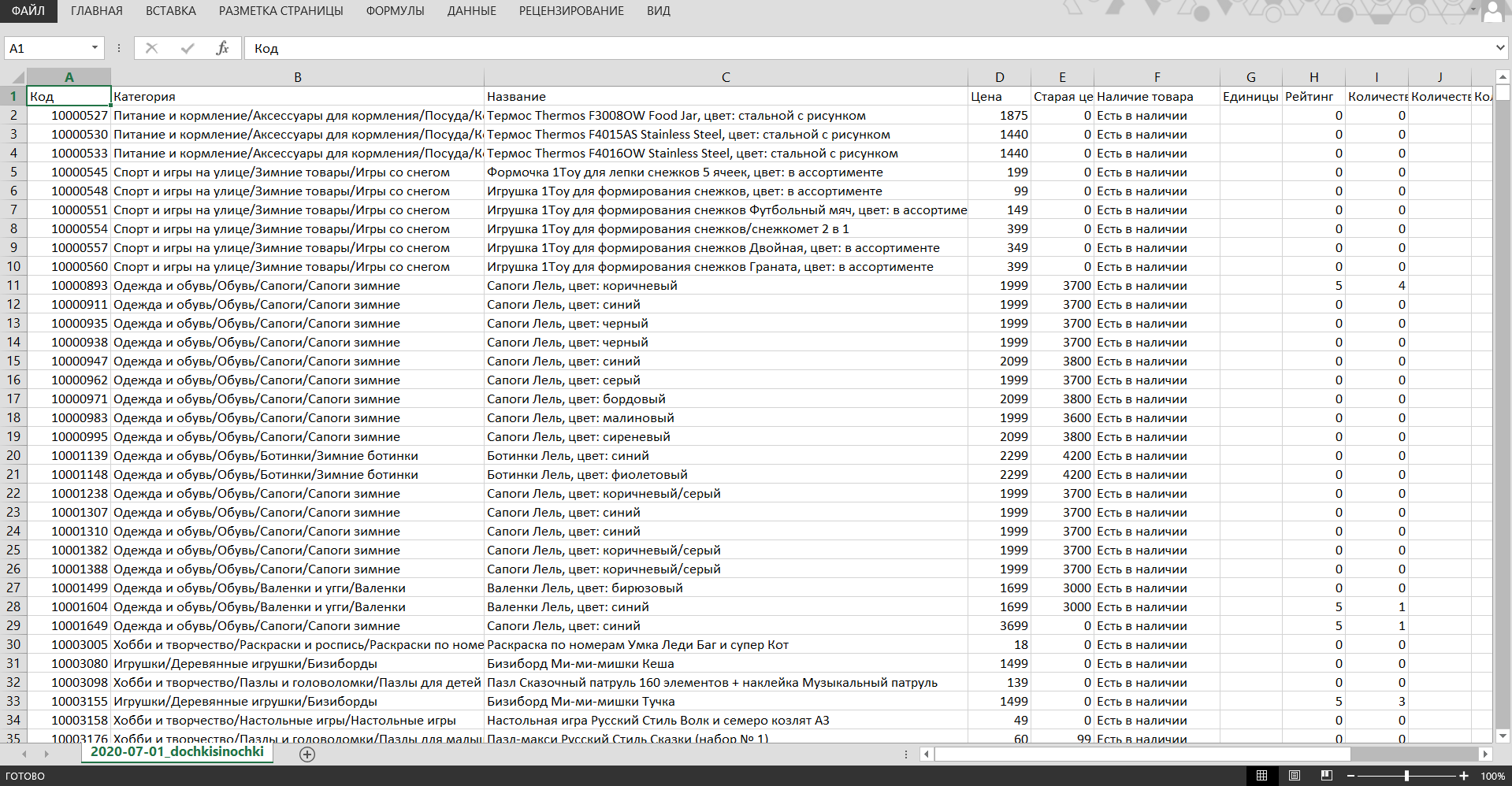Click the previous sheet navigation arrow
The width and height of the screenshot is (1512, 786).
(24, 754)
